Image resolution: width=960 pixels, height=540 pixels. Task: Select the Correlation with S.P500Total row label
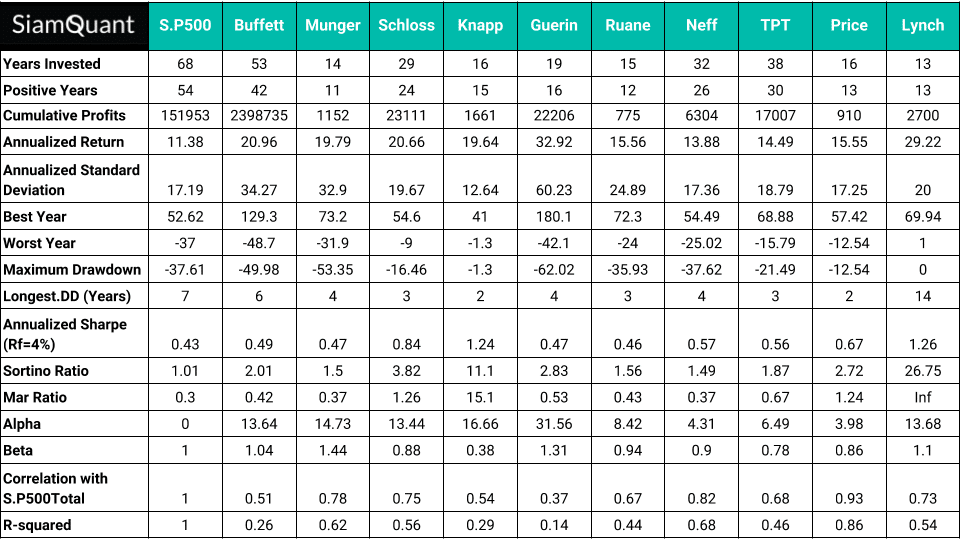pos(56,488)
